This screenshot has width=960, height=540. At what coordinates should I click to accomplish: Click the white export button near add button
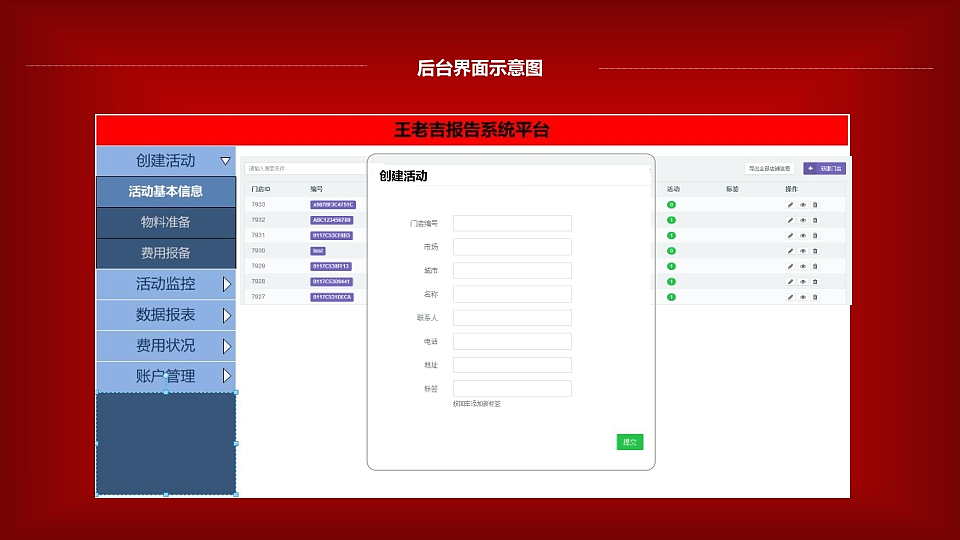(770, 168)
